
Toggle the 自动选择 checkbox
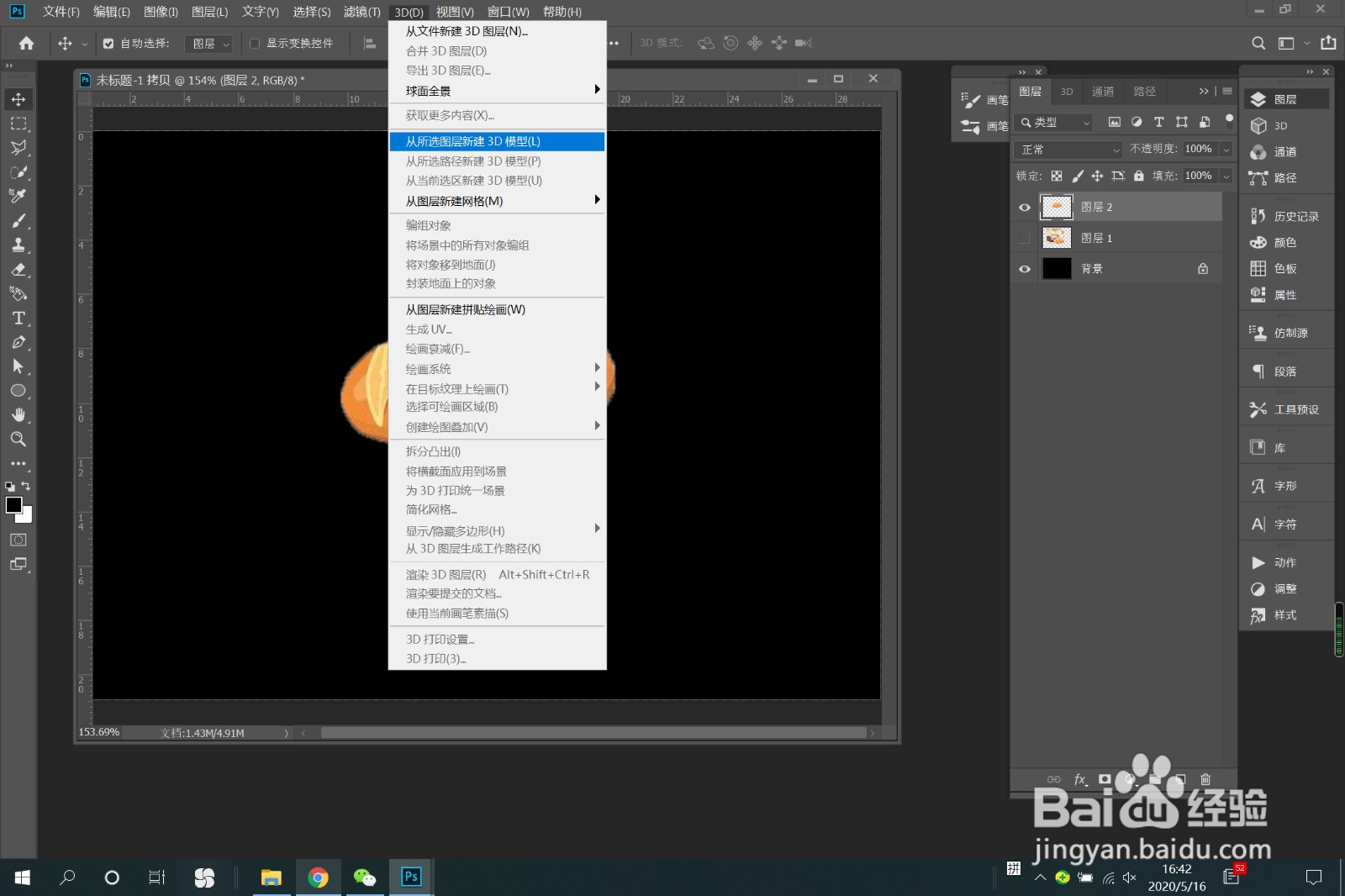point(108,44)
